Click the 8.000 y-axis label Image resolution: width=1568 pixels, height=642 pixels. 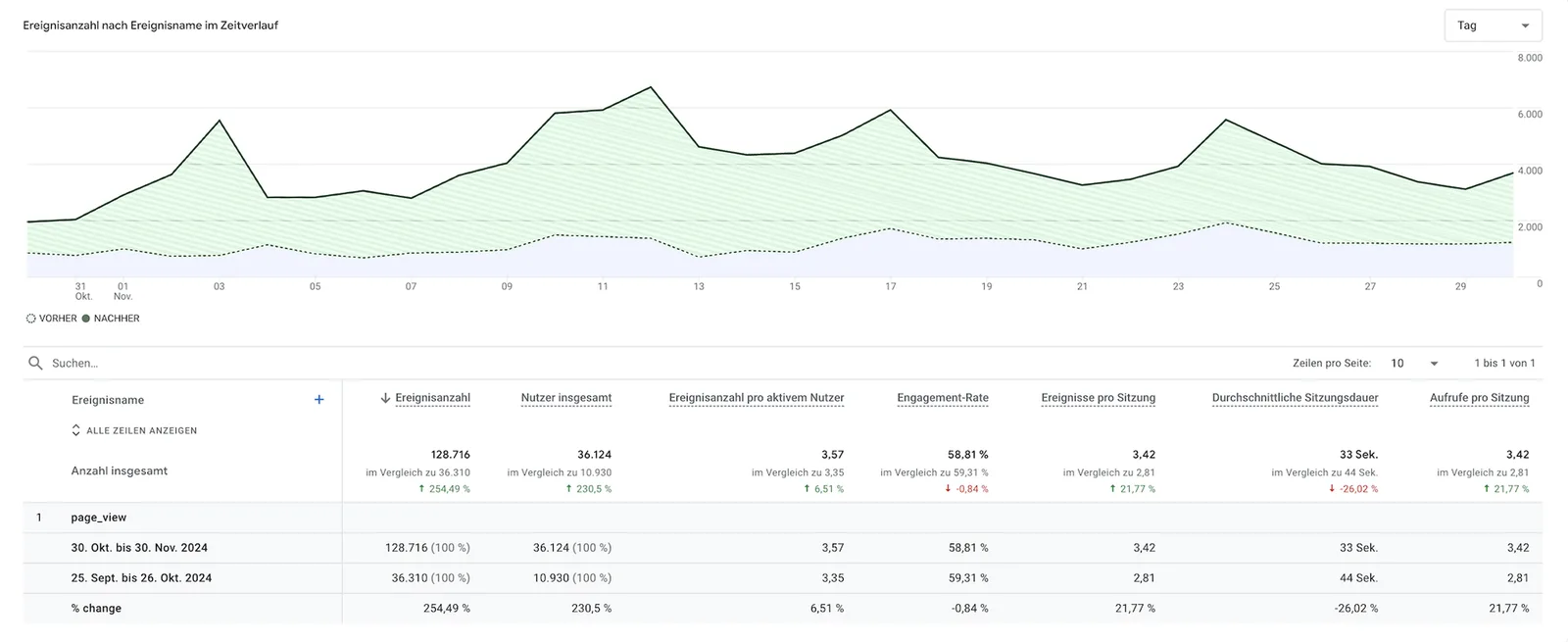click(x=1530, y=59)
